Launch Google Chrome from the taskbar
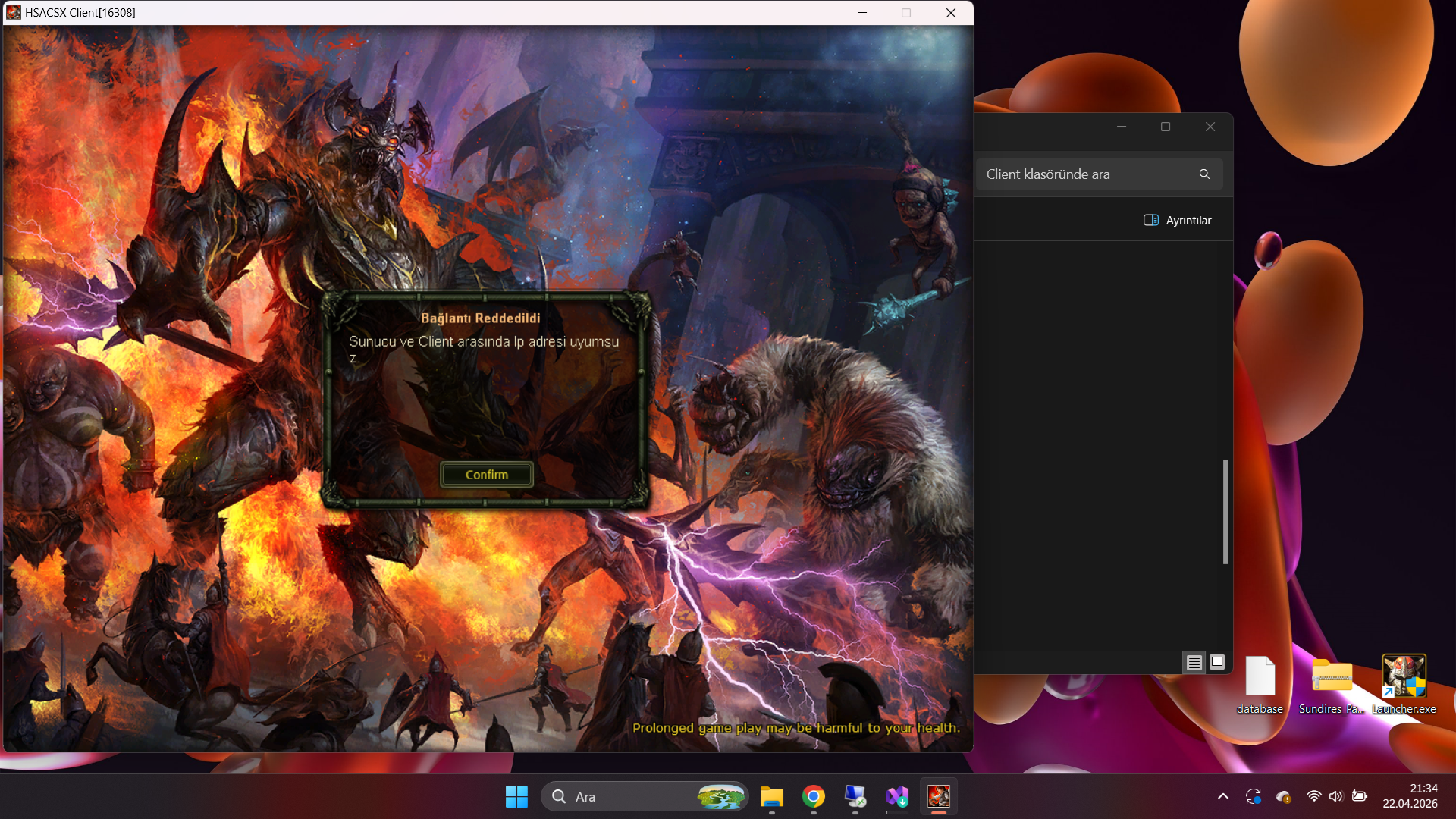Screen dimensions: 1456x819 tap(814, 796)
